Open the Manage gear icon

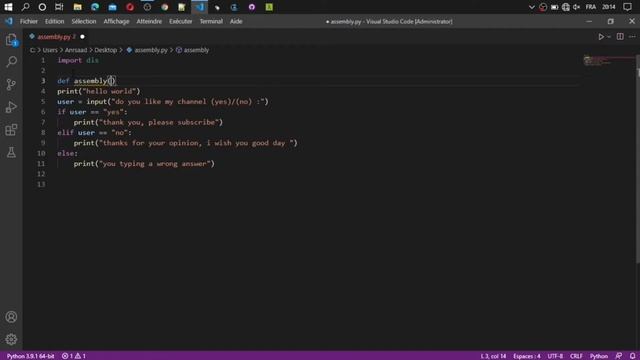[11, 339]
